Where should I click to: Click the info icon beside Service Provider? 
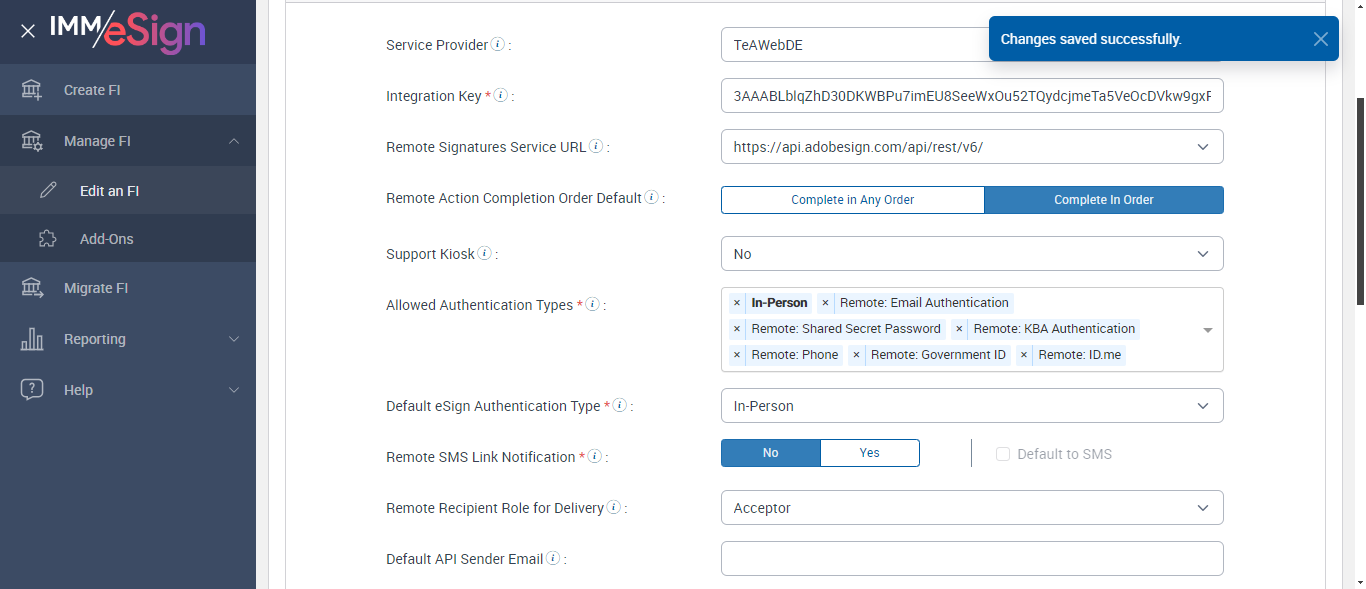point(498,45)
